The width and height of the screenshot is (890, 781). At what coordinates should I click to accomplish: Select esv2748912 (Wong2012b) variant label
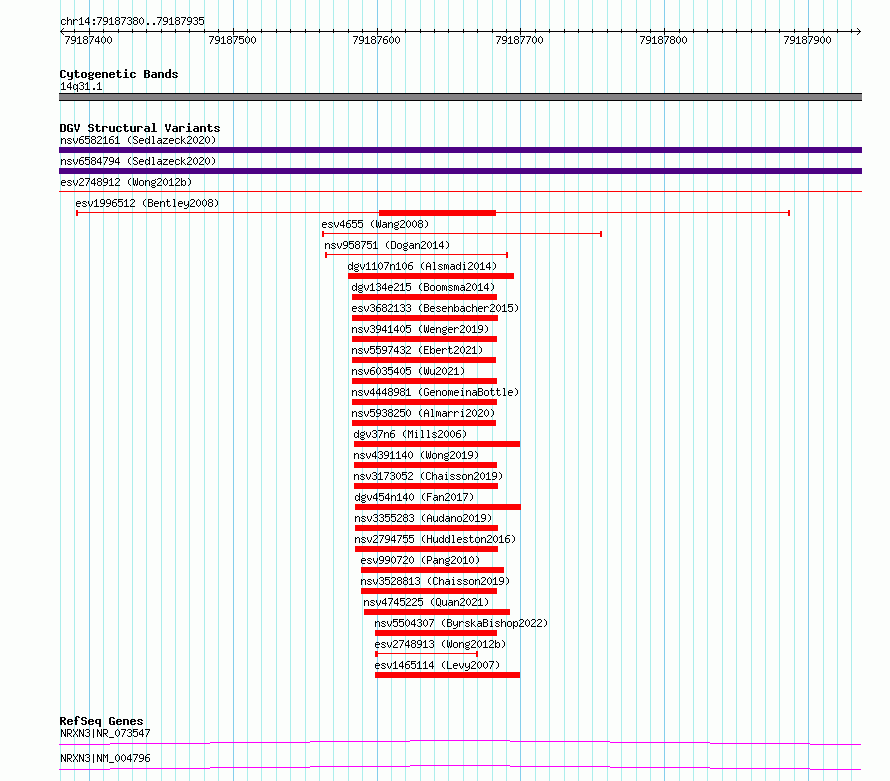[126, 182]
